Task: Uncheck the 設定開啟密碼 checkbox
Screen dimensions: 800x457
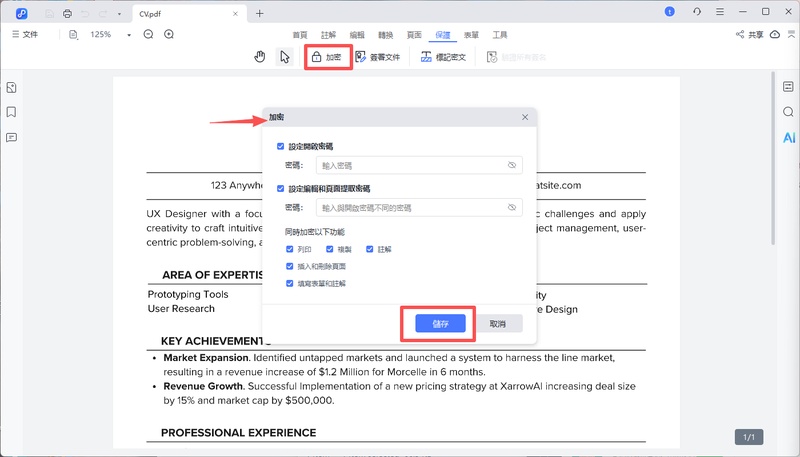Action: tap(281, 146)
